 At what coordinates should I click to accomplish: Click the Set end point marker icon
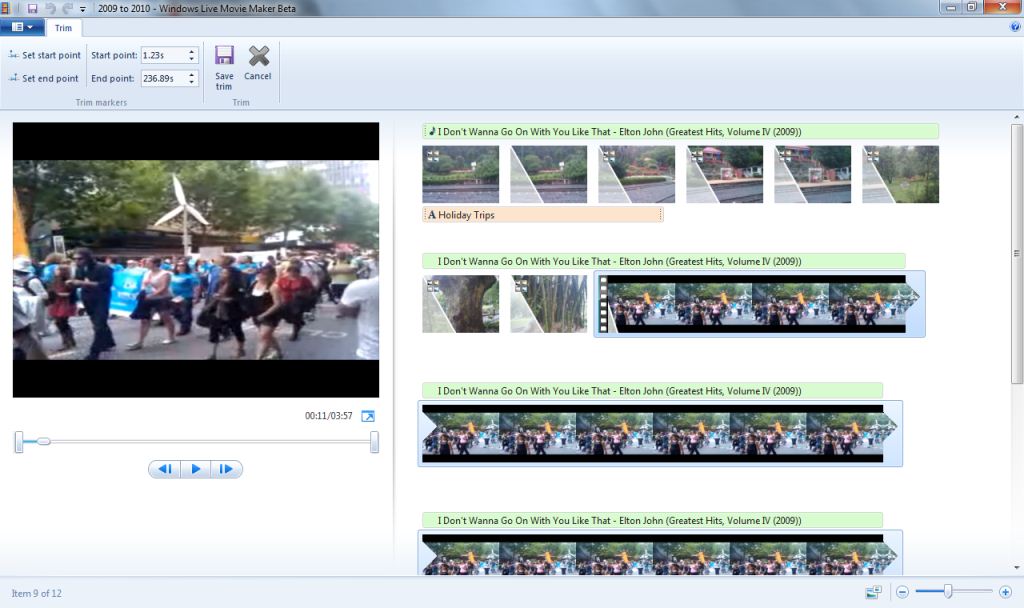point(13,78)
